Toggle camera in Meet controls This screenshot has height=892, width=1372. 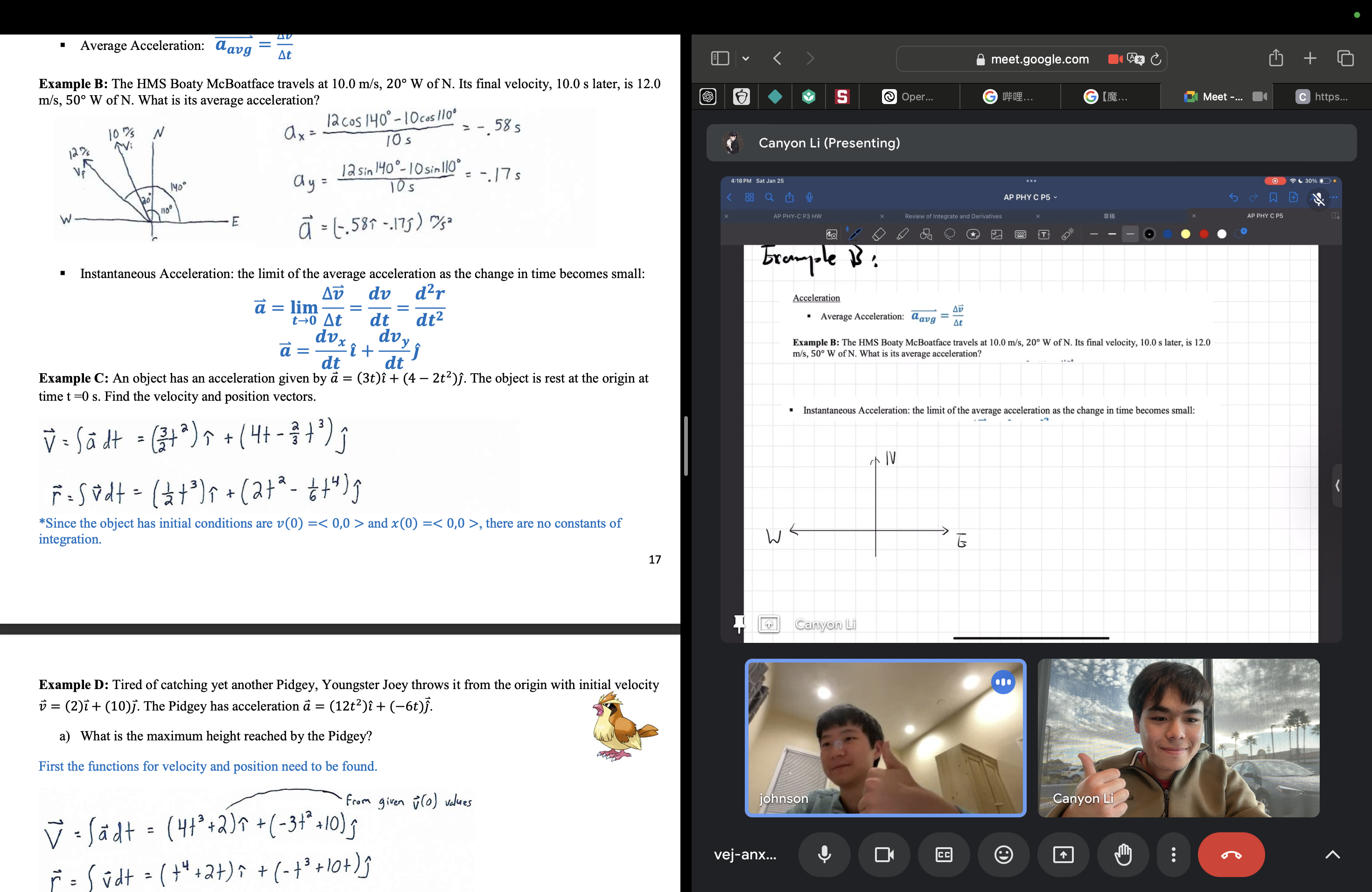click(x=884, y=855)
